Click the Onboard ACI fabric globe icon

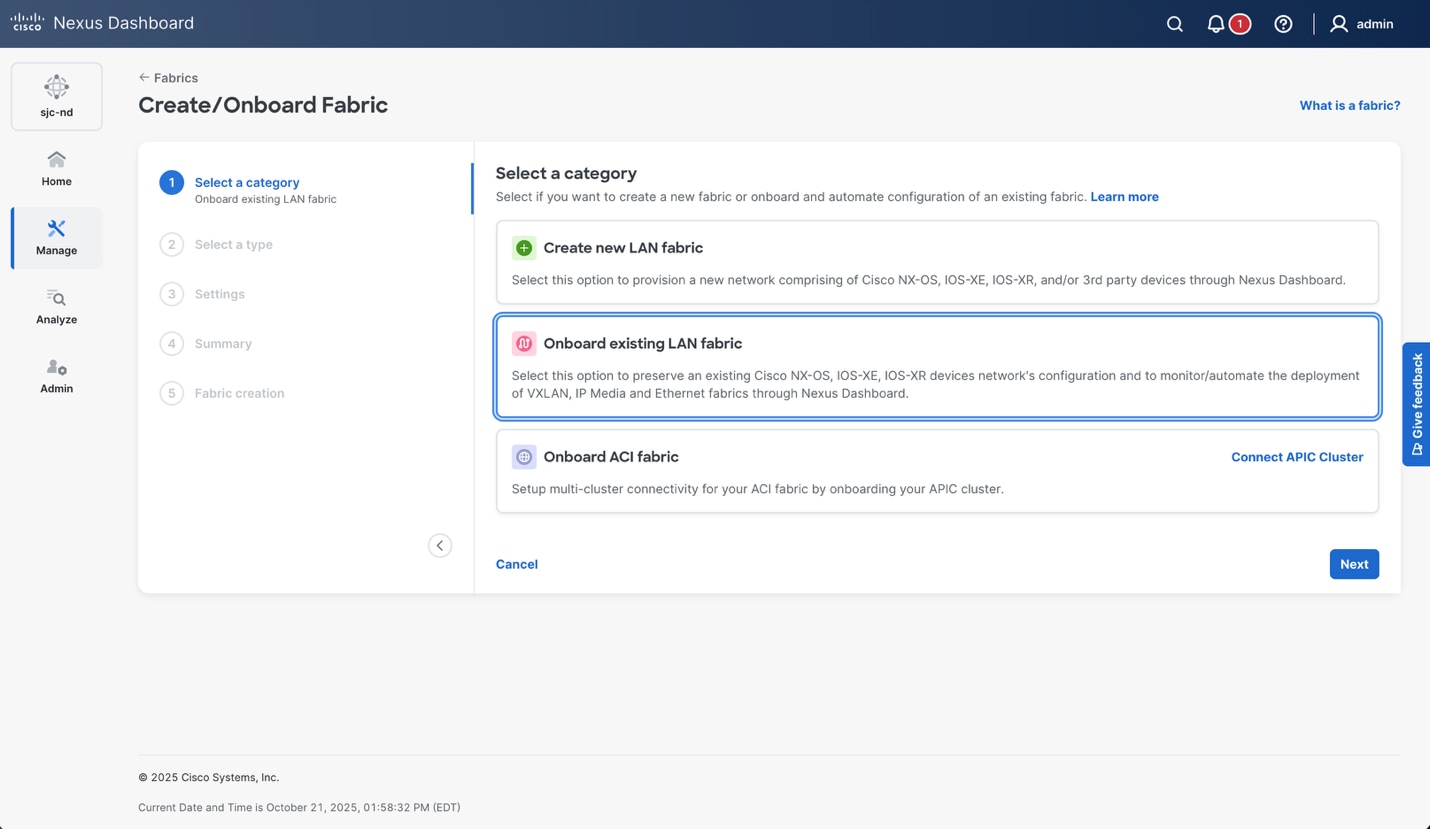click(x=524, y=457)
